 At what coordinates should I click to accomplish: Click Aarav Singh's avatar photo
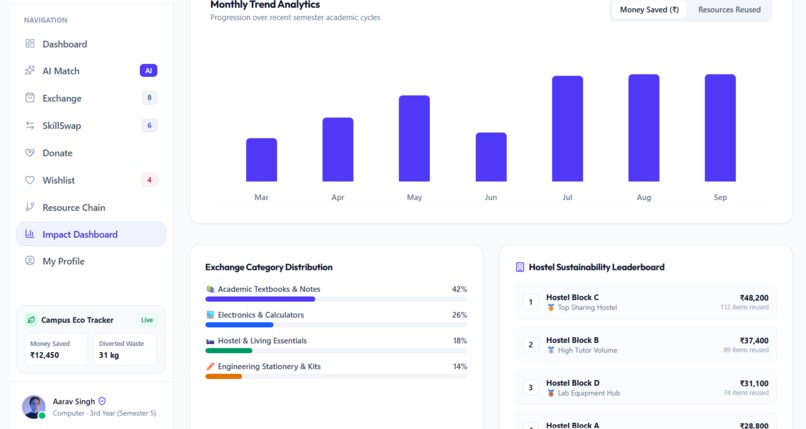33,407
